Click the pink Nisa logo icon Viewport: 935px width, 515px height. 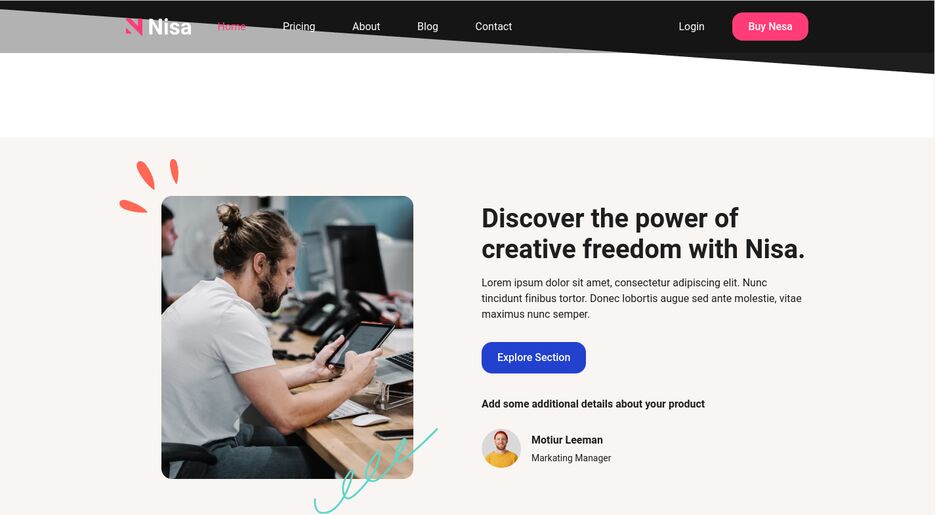pos(134,27)
